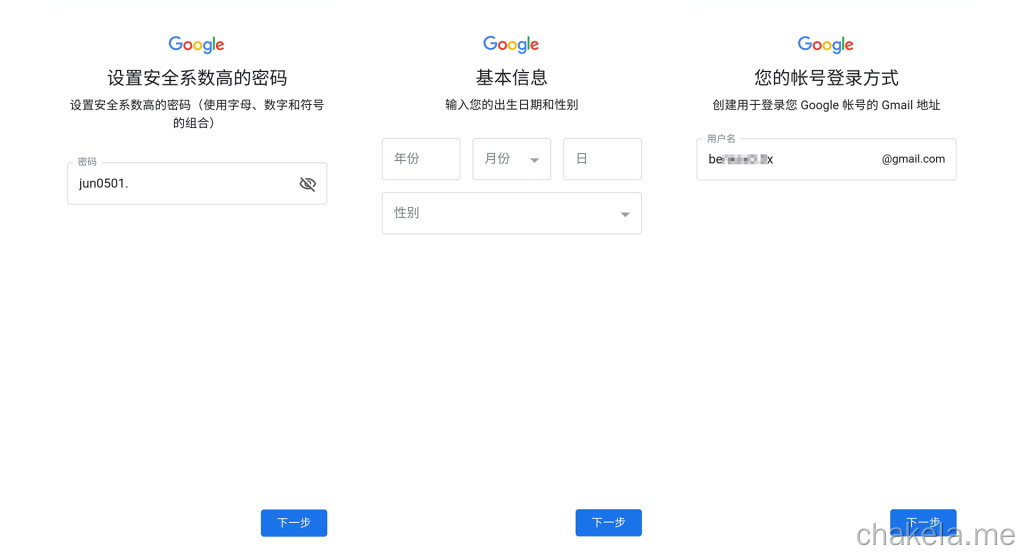Click text 创建用于登录您 Google 帐号的 Gmail 地址
The image size is (1024, 555).
826,105
